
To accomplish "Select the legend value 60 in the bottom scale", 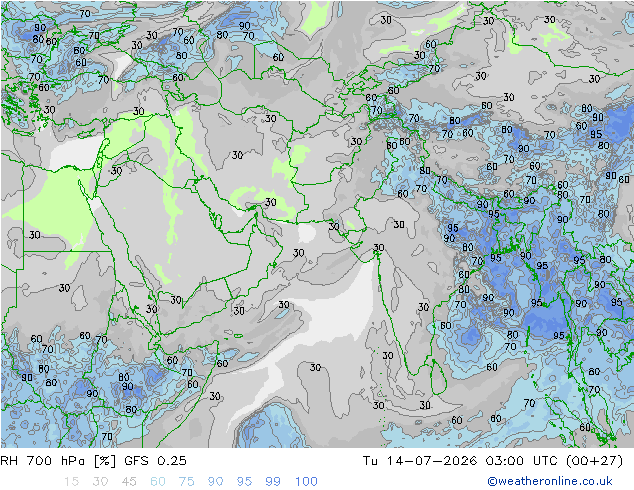I will 158,482.
